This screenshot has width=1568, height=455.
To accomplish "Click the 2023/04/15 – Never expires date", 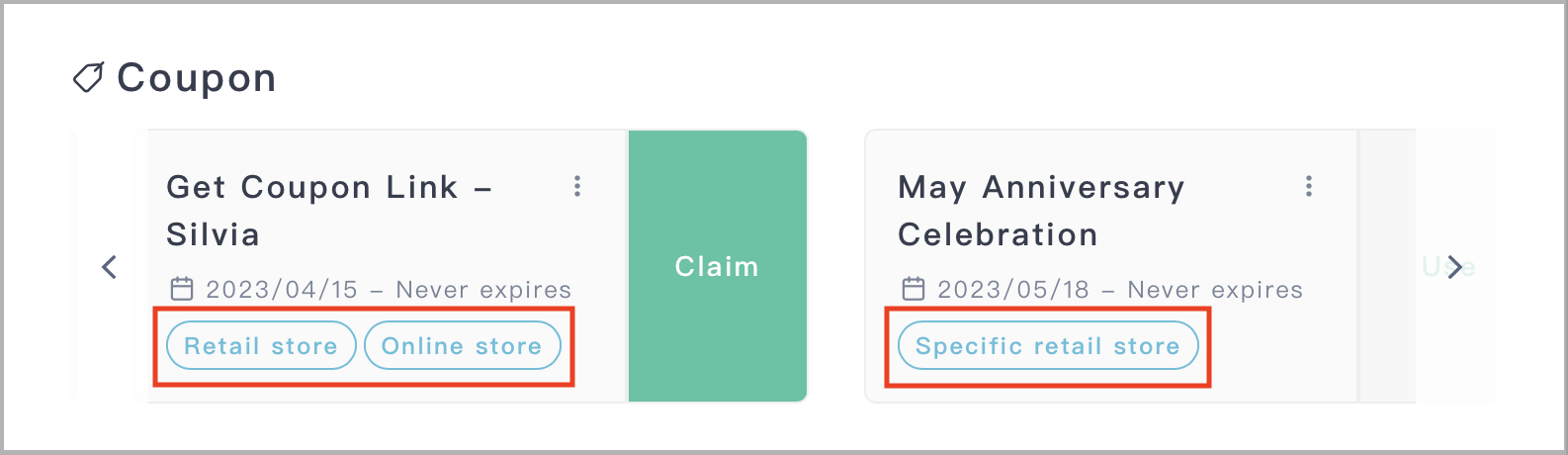I will [x=389, y=290].
